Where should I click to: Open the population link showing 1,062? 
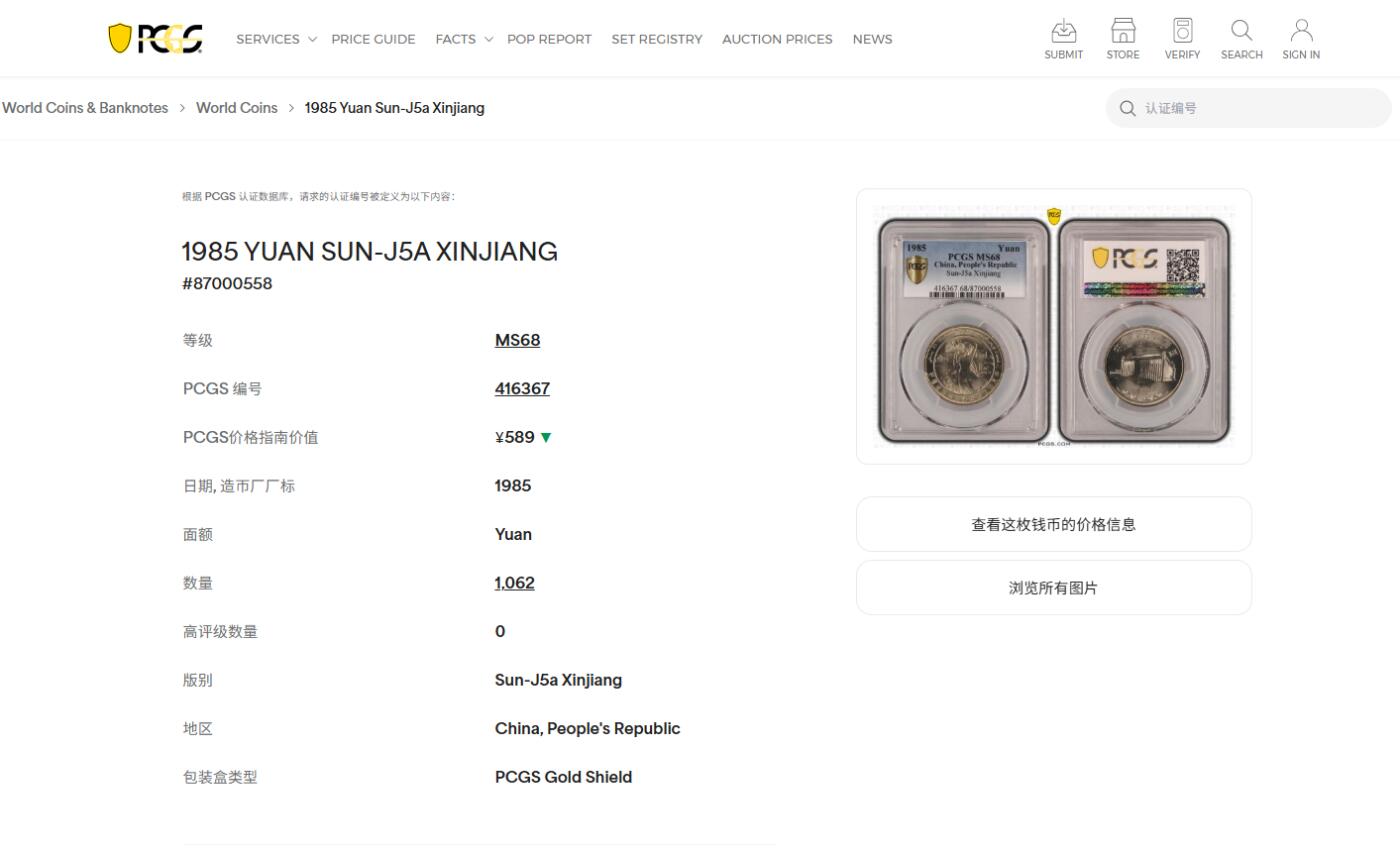[514, 582]
